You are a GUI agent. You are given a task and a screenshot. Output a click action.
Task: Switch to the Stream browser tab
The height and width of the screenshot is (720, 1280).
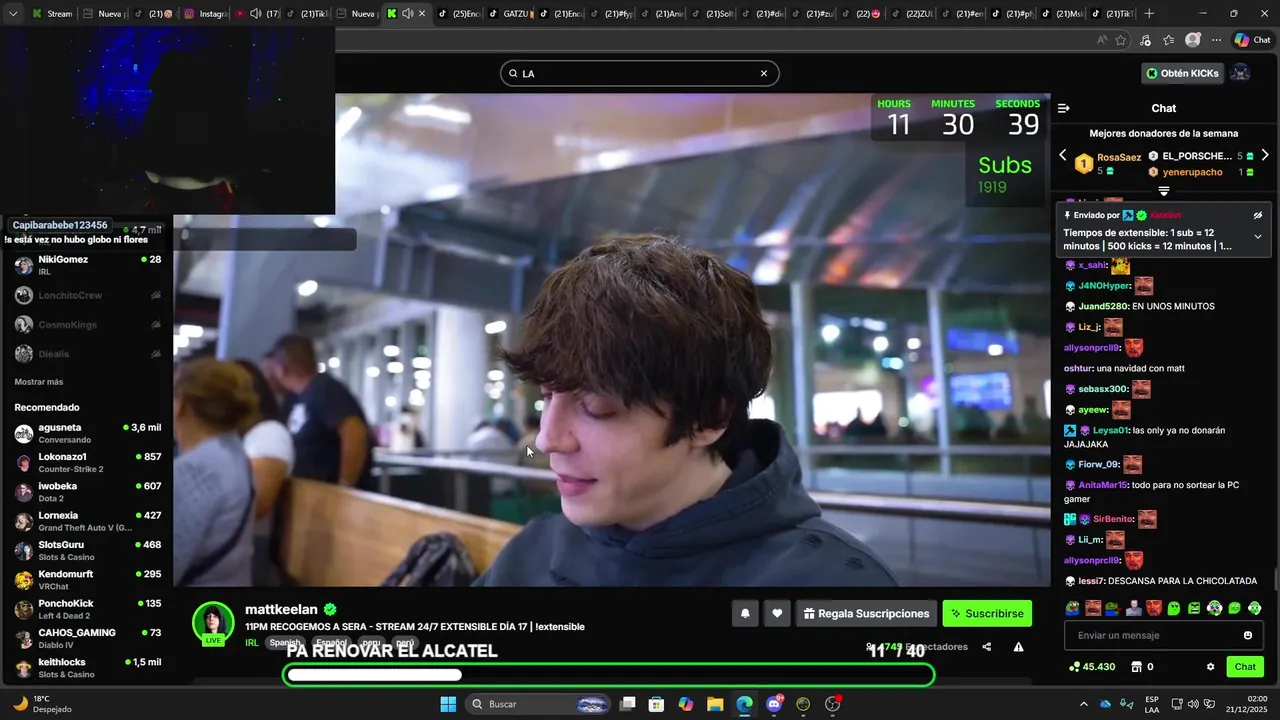[52, 14]
